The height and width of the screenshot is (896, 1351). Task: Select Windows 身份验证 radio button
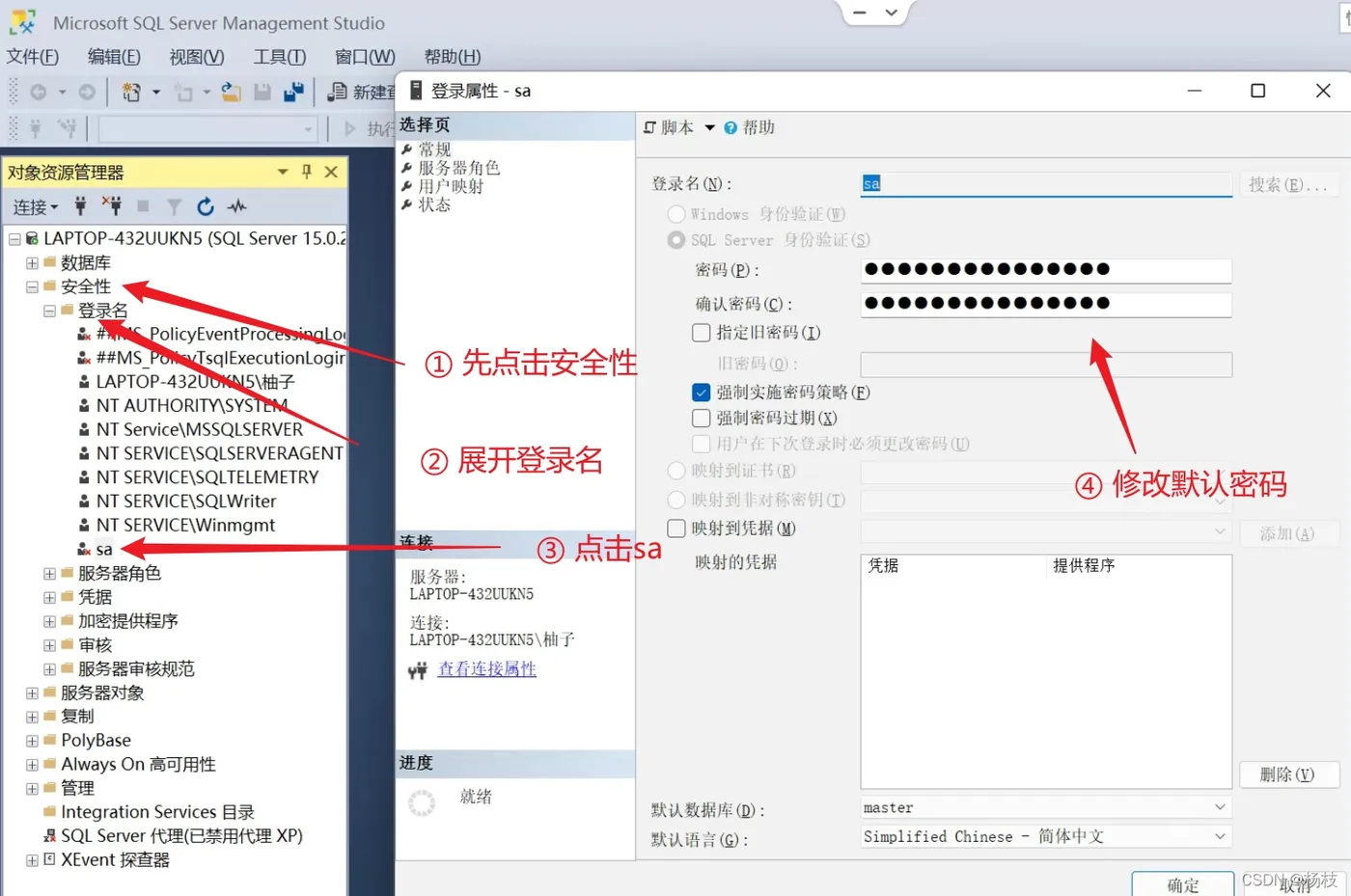(676, 214)
